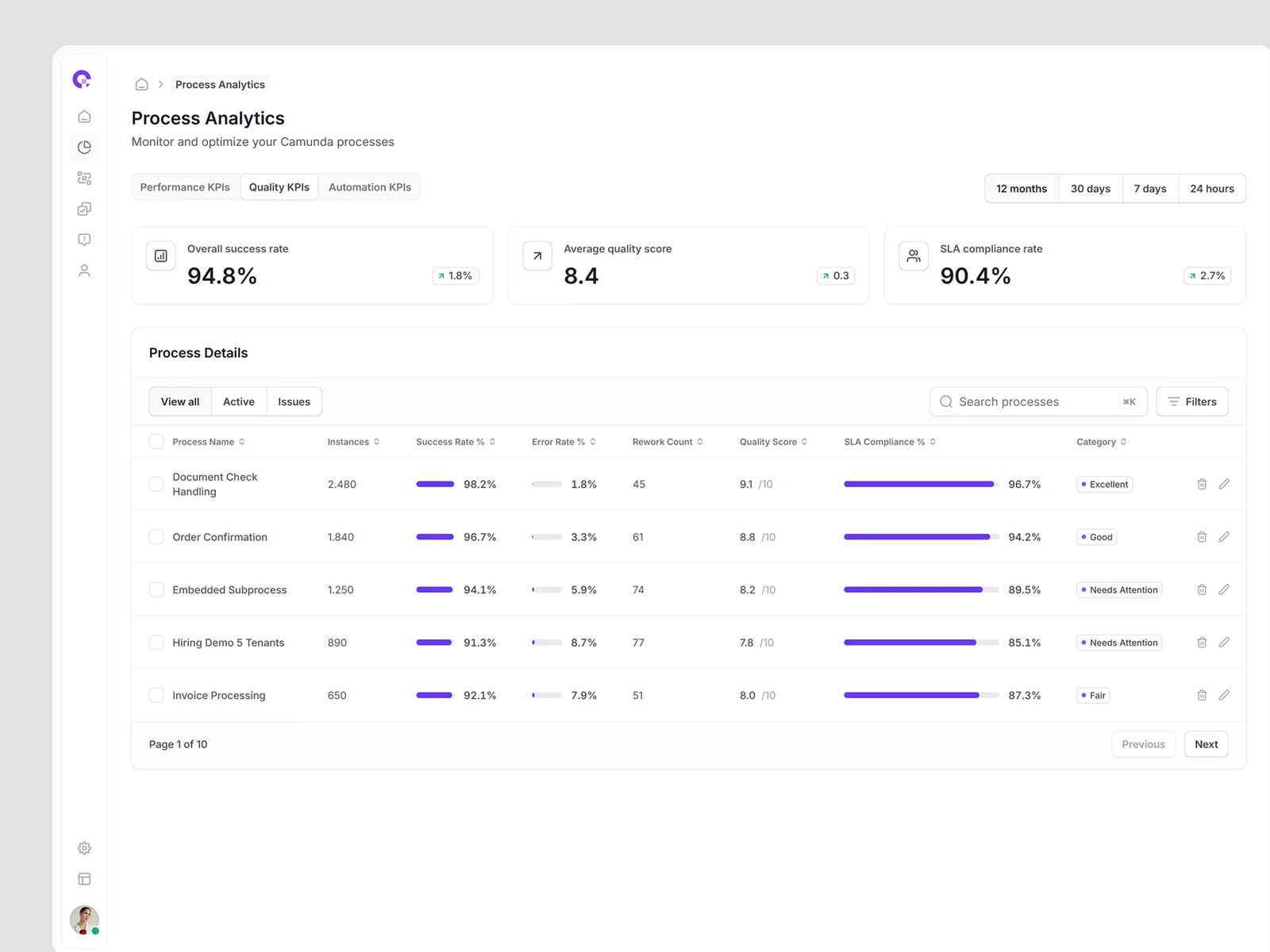The width and height of the screenshot is (1270, 952).
Task: Delete the Invoice Processing row
Action: (x=1202, y=695)
